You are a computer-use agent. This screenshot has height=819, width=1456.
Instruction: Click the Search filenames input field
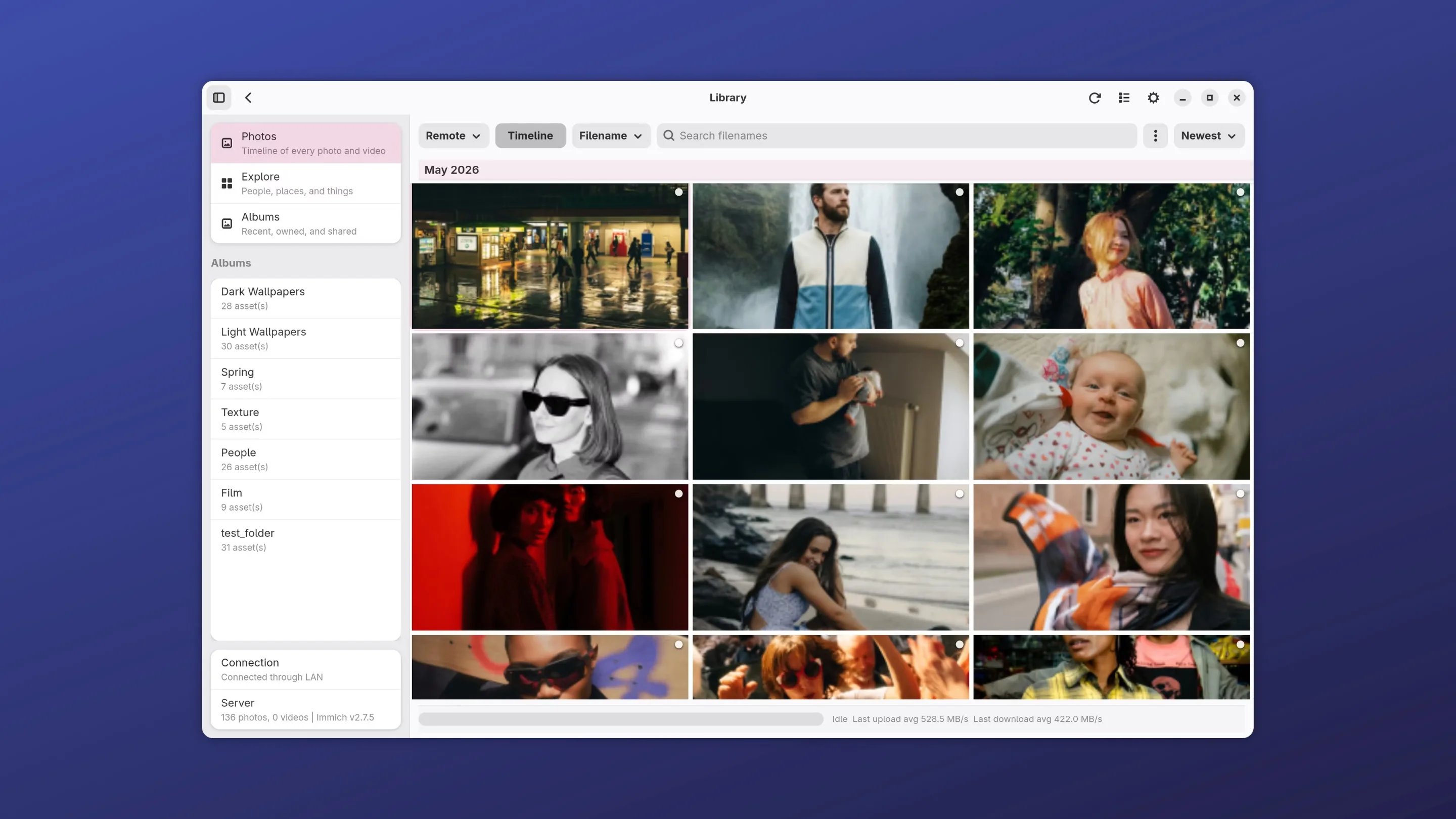tap(897, 135)
